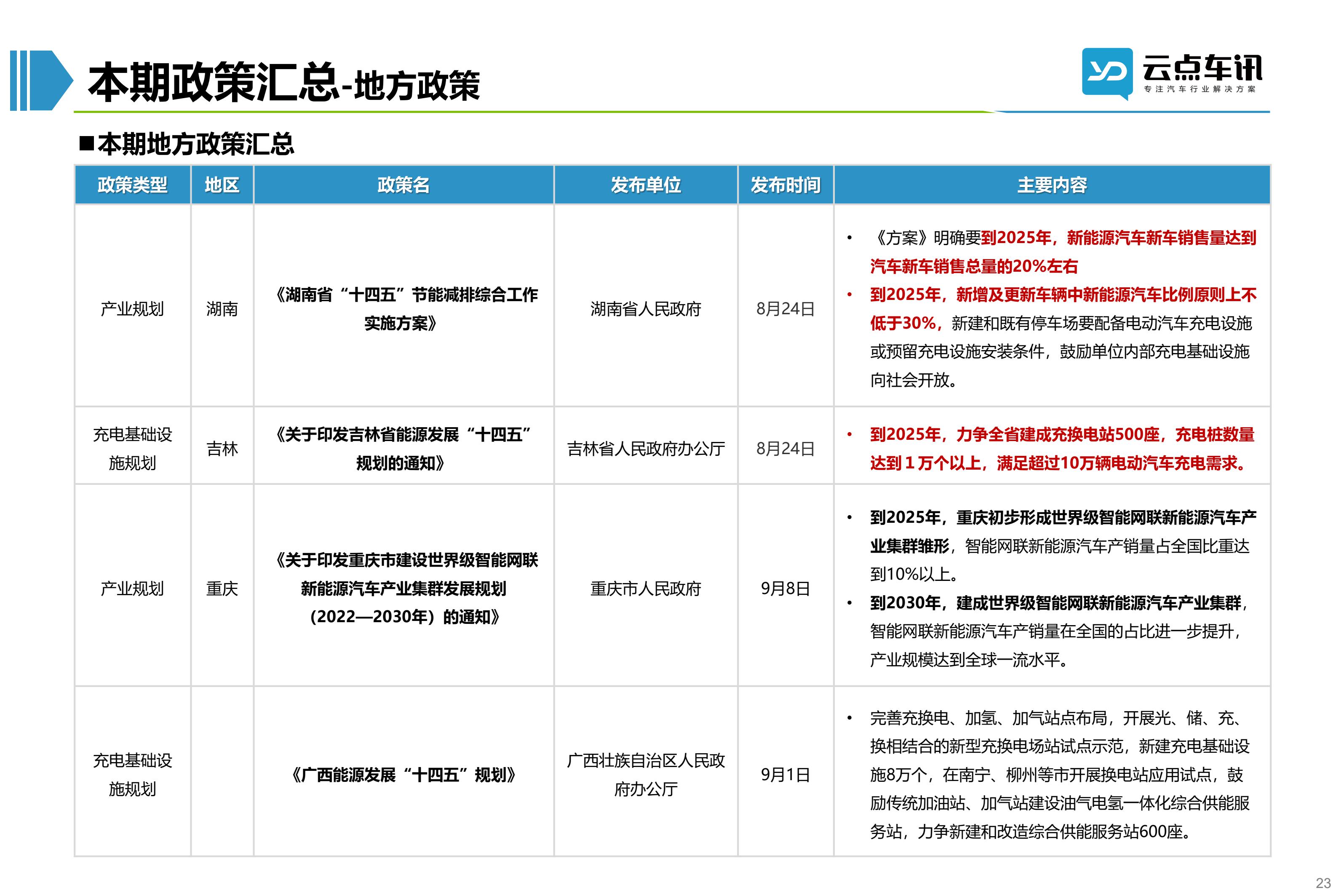This screenshot has width=1344, height=896.
Task: Click the 政策类型 column header
Action: 132,185
